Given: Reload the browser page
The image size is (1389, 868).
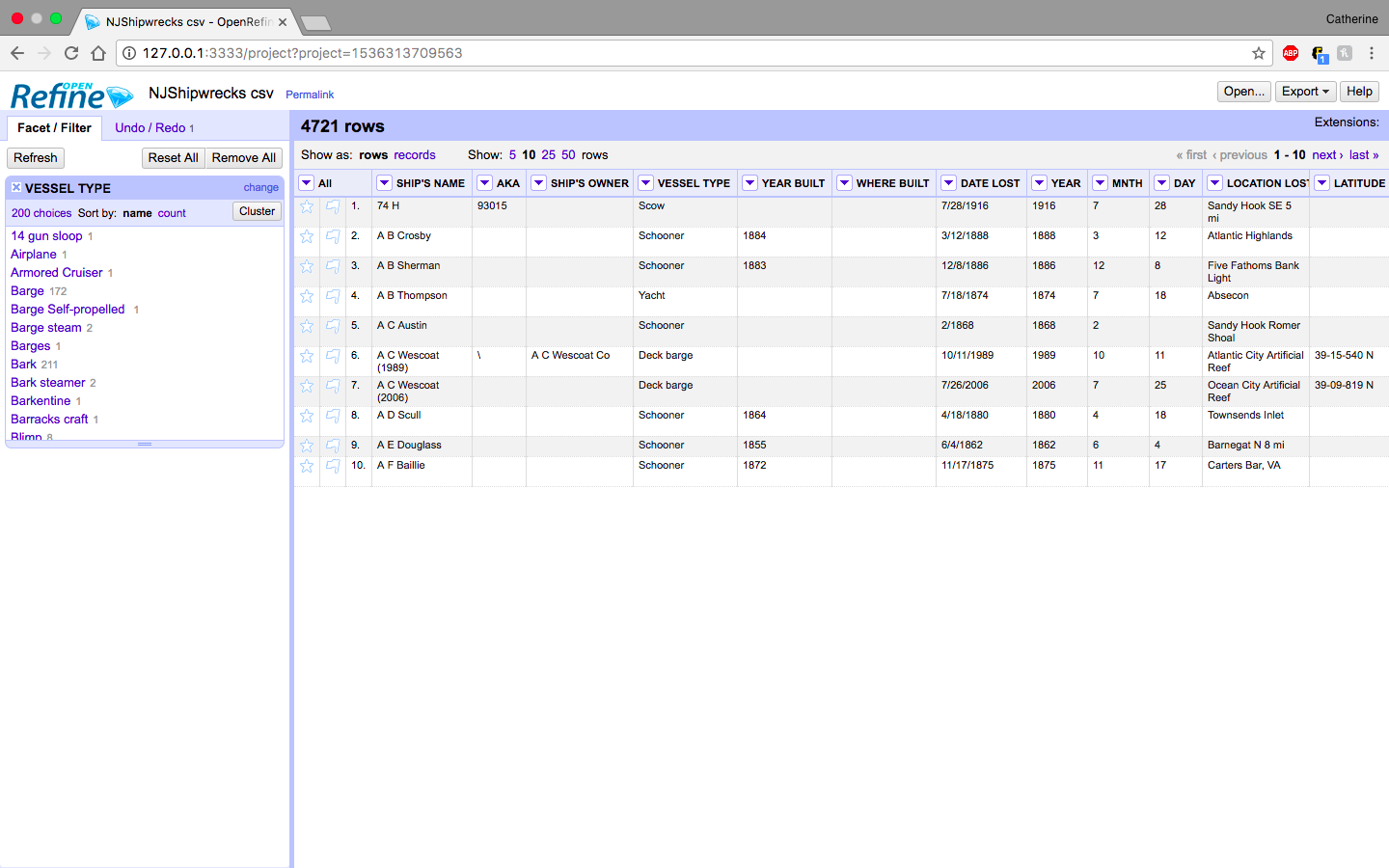Looking at the screenshot, I should pos(71,53).
